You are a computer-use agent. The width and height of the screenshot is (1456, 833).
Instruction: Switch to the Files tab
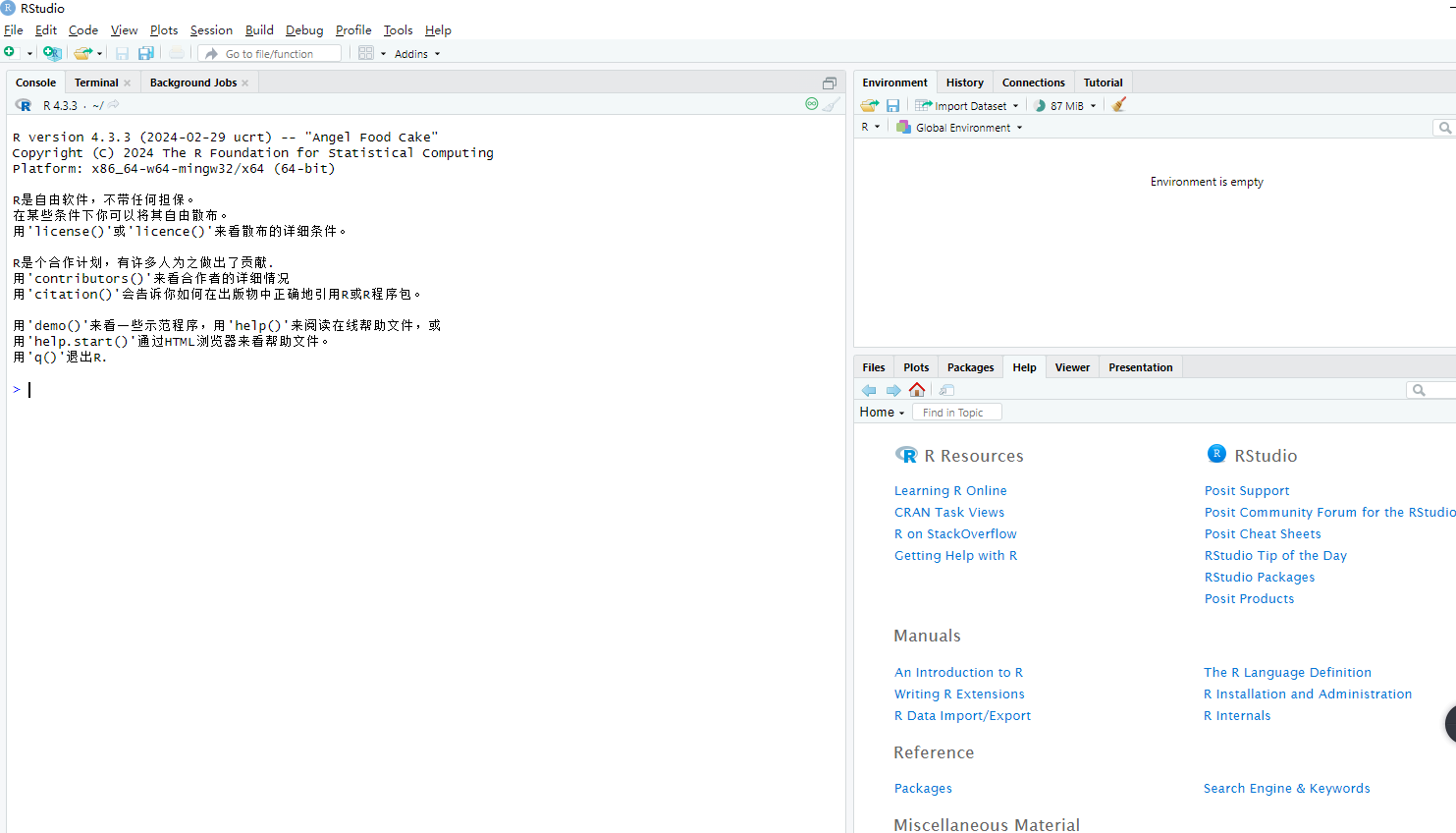pyautogui.click(x=874, y=367)
